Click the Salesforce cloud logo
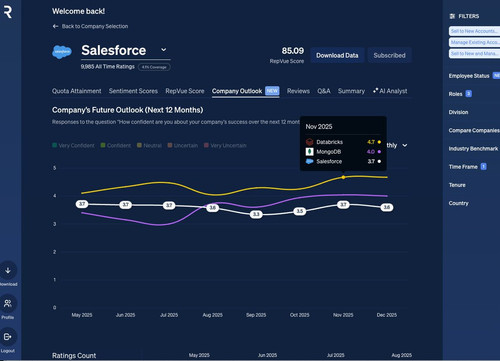The width and height of the screenshot is (500, 361). [62, 52]
